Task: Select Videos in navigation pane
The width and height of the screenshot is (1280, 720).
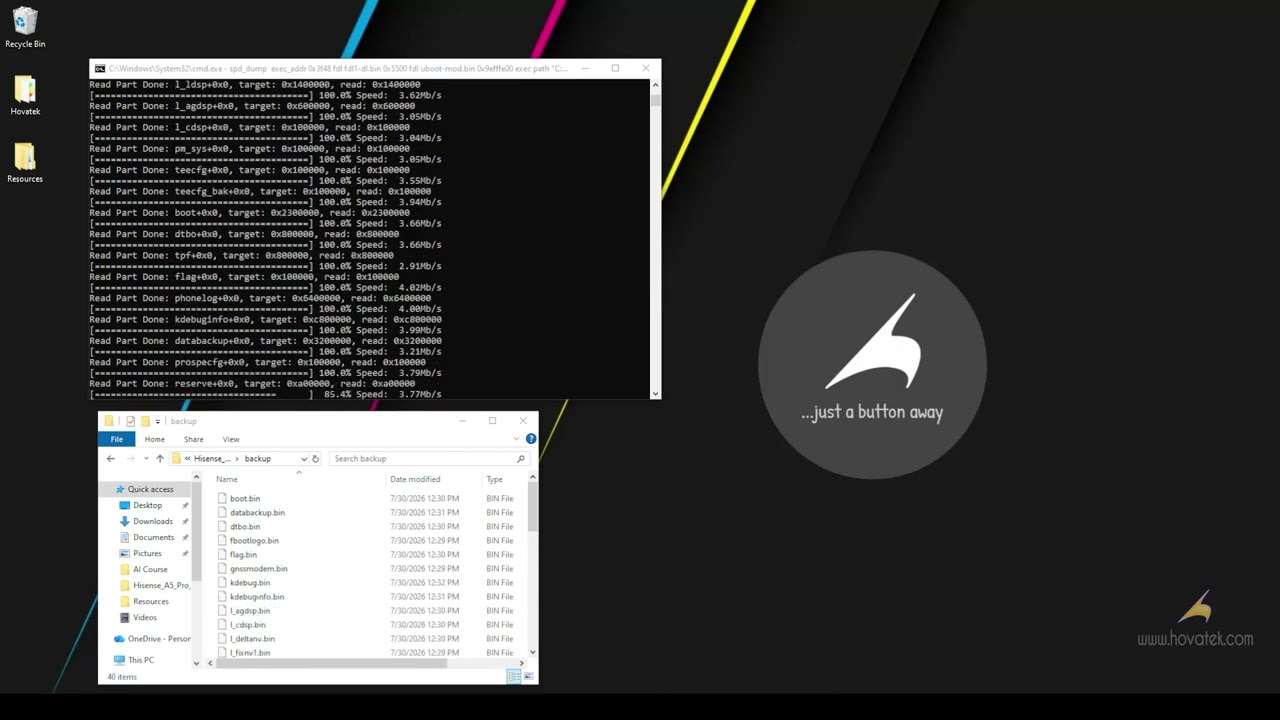Action: click(x=145, y=617)
